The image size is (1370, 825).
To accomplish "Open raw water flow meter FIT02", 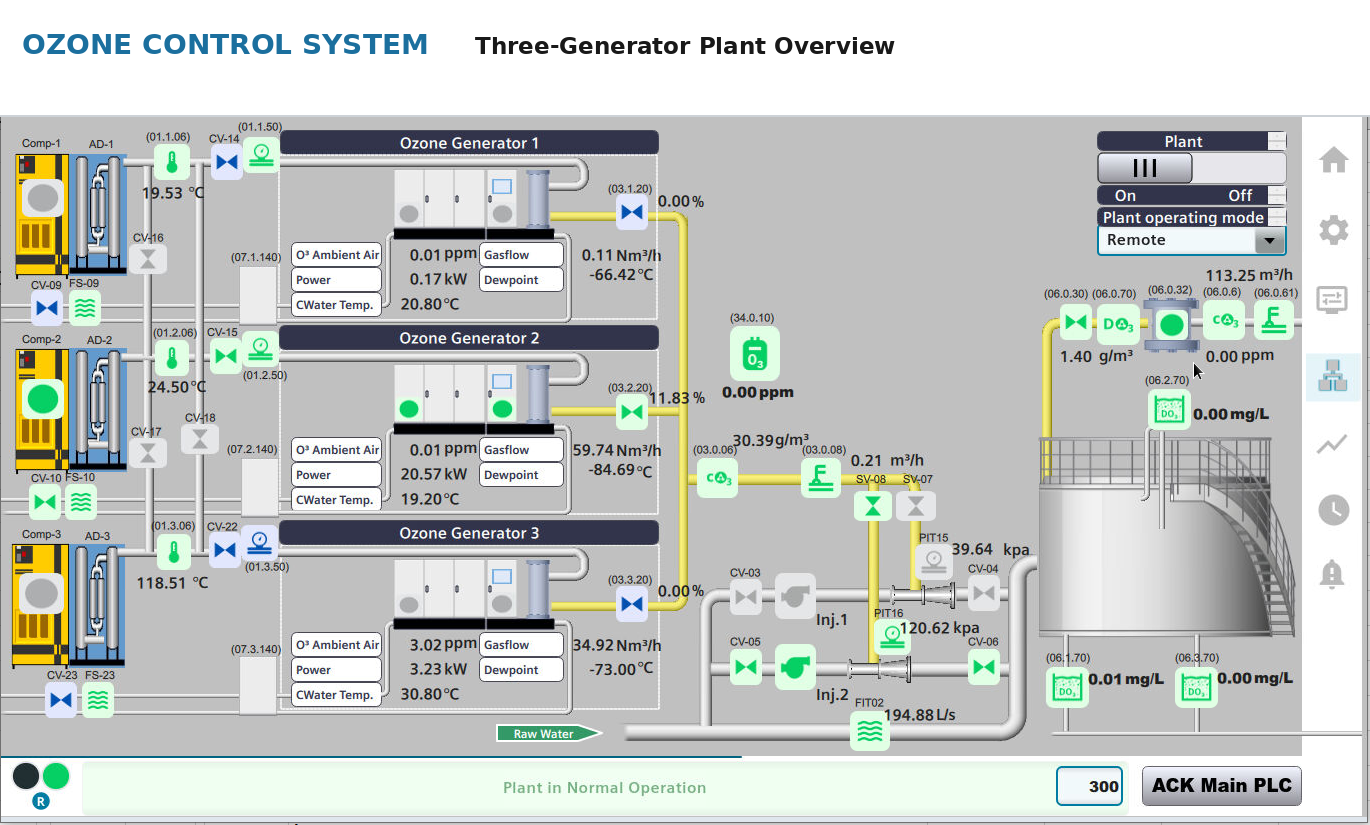I will click(870, 731).
